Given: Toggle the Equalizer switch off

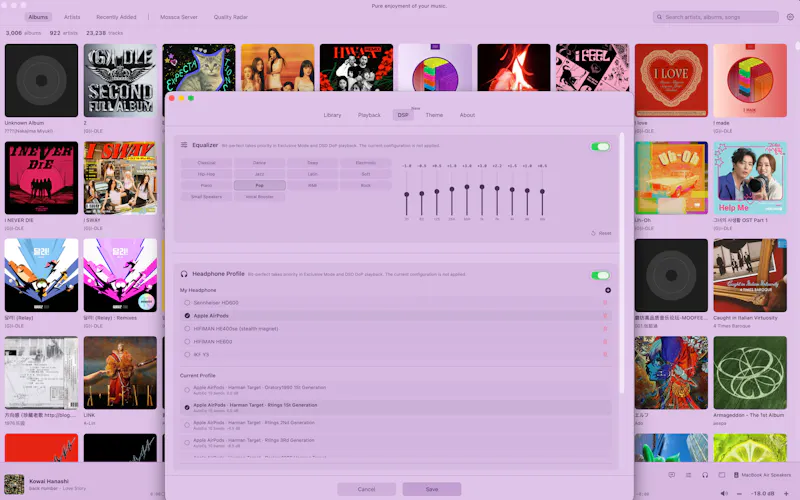Looking at the screenshot, I should (x=600, y=146).
